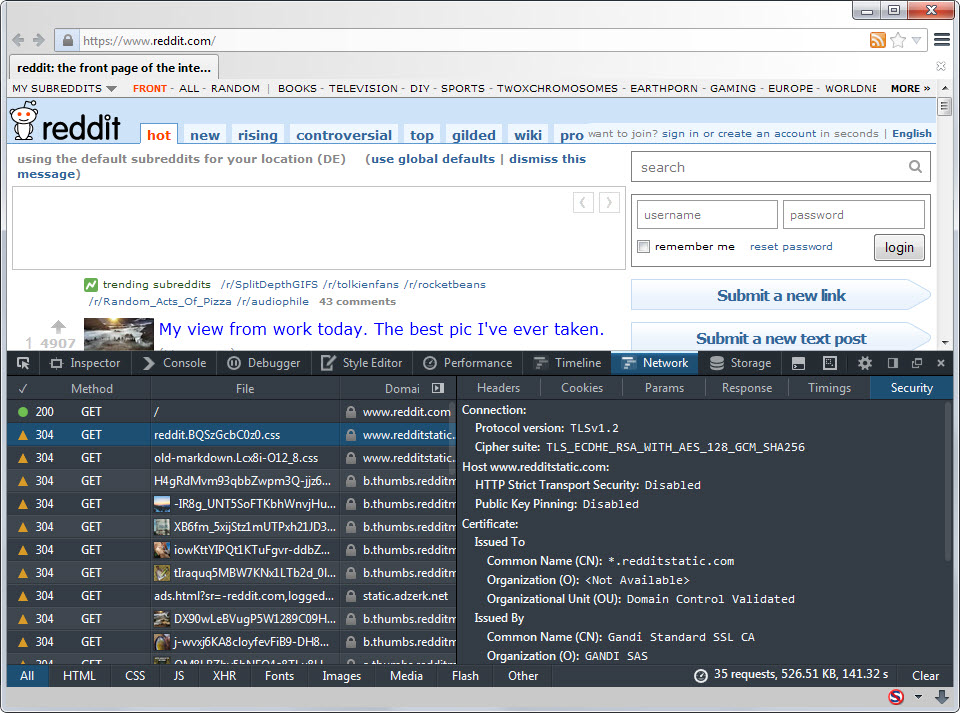Open the Headers details tab
The image size is (960, 713).
pyautogui.click(x=498, y=388)
